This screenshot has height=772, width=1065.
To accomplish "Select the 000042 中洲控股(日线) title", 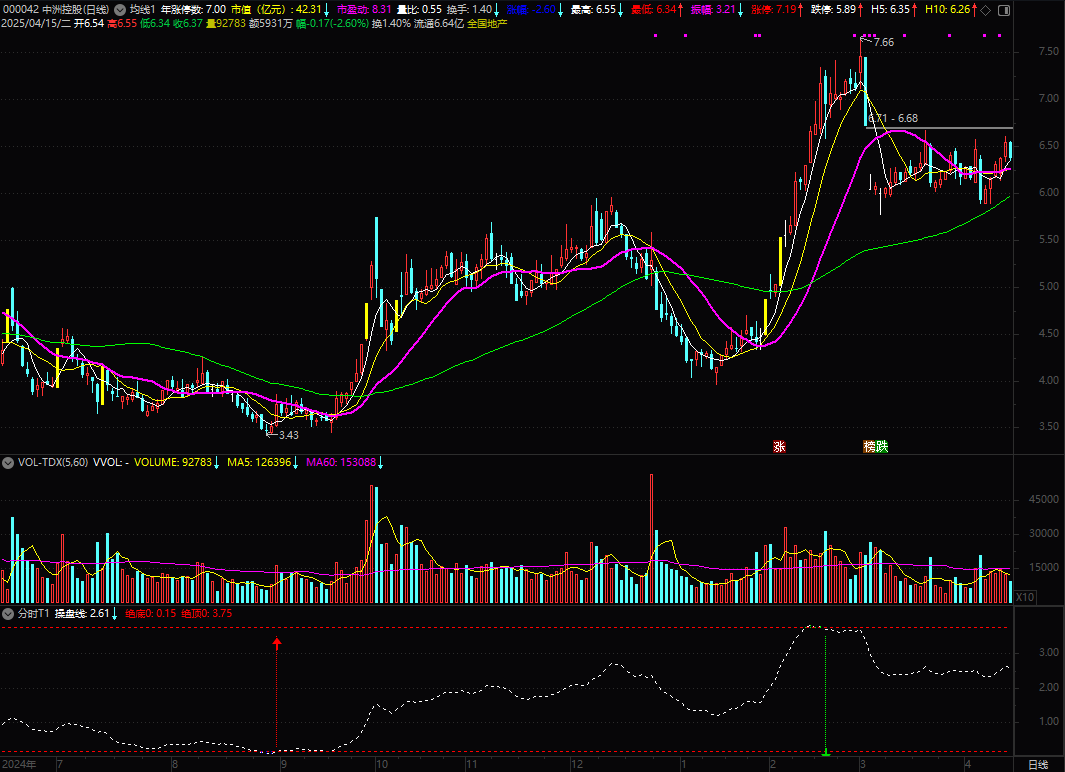I will 56,10.
